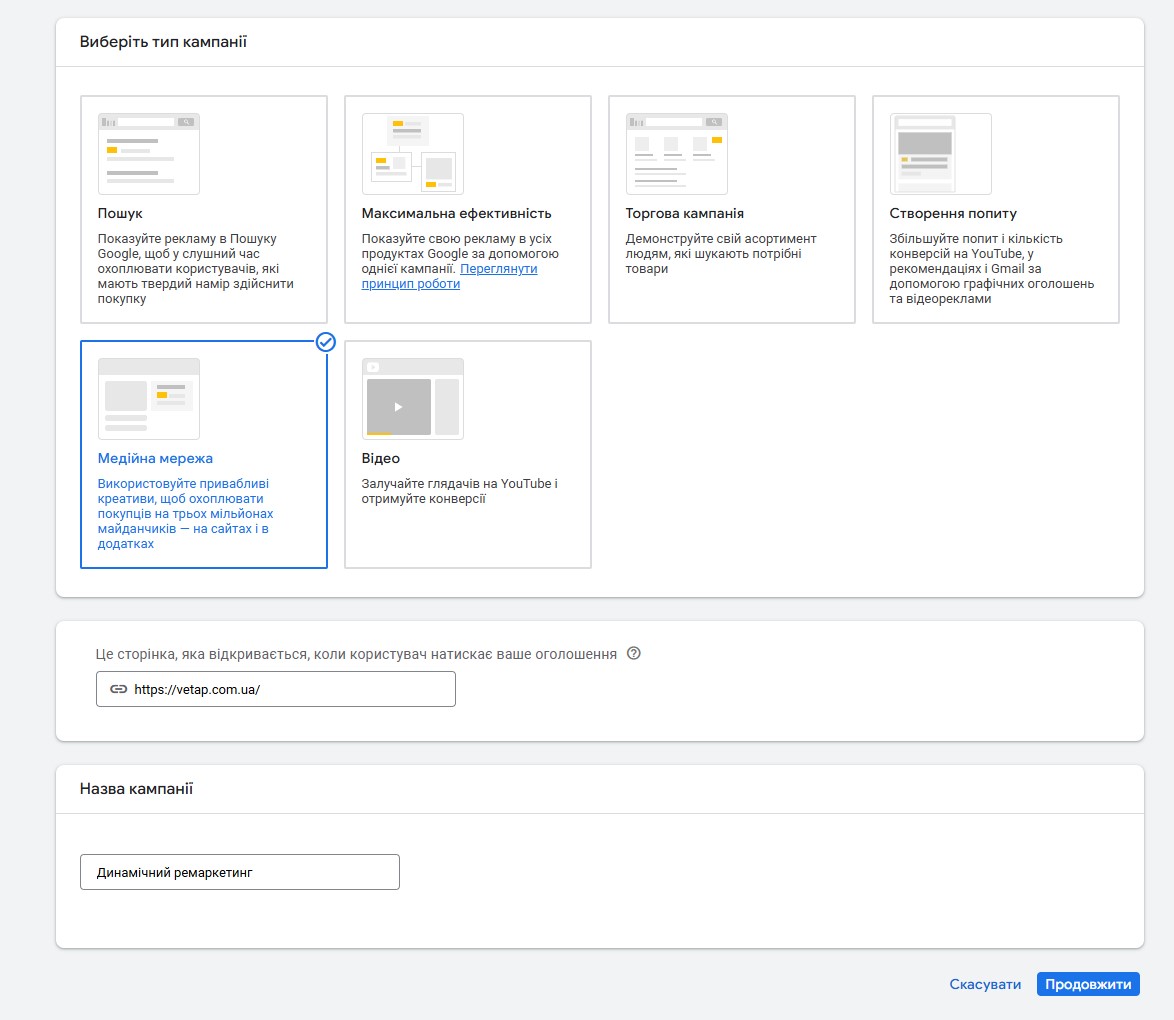Click the Search campaign illustration icon
The image size is (1174, 1020).
coord(148,153)
